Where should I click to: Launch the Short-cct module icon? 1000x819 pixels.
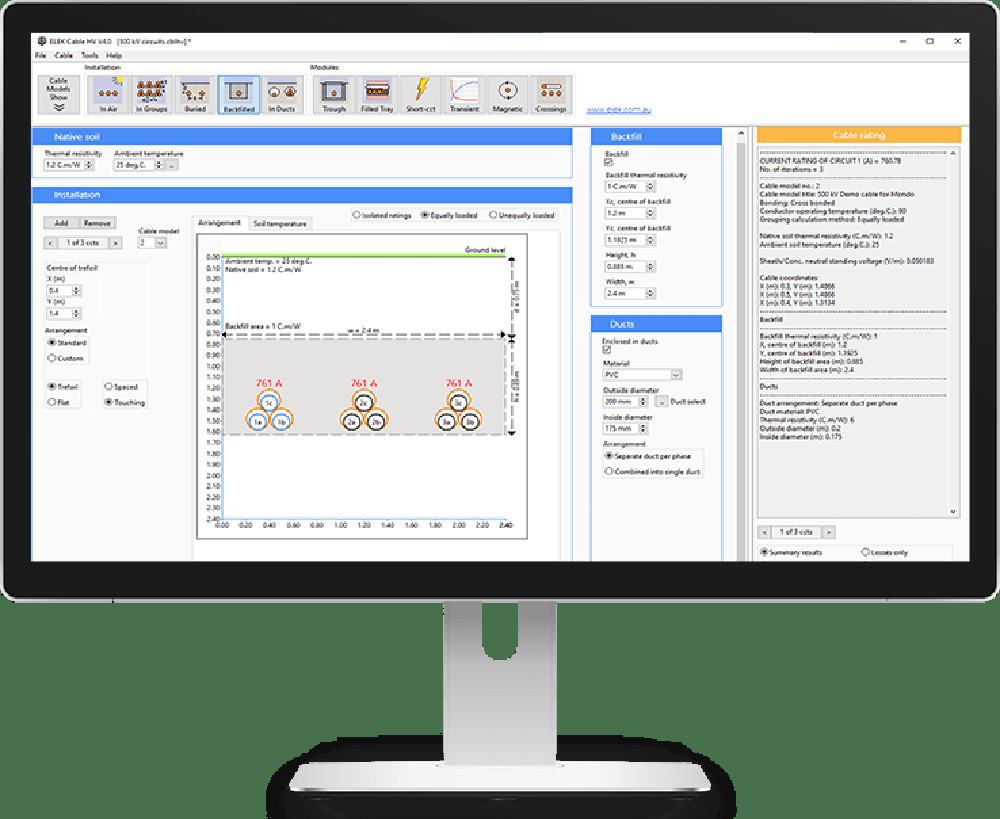(x=421, y=94)
